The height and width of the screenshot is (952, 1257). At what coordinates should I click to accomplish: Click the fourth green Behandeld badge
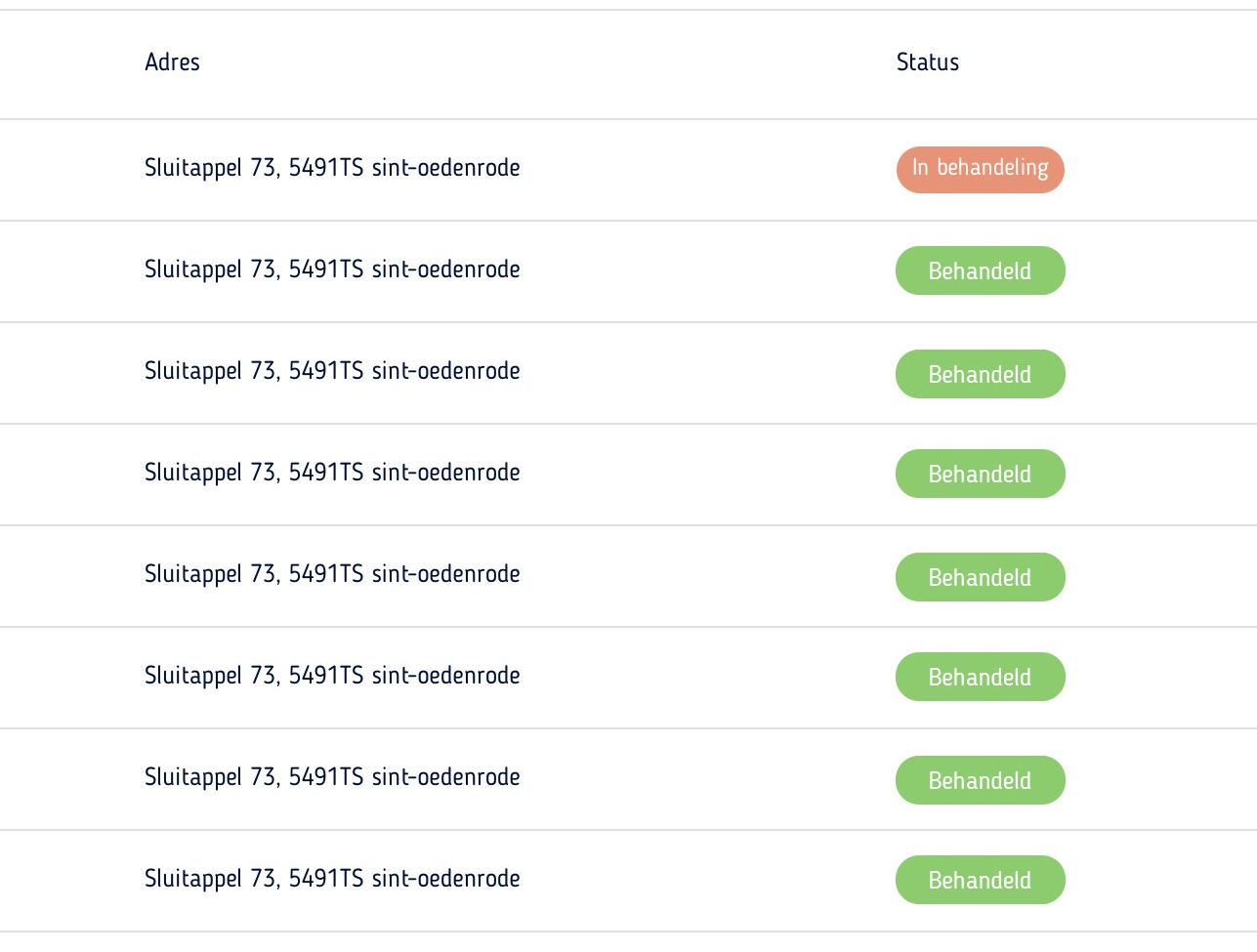pos(980,577)
